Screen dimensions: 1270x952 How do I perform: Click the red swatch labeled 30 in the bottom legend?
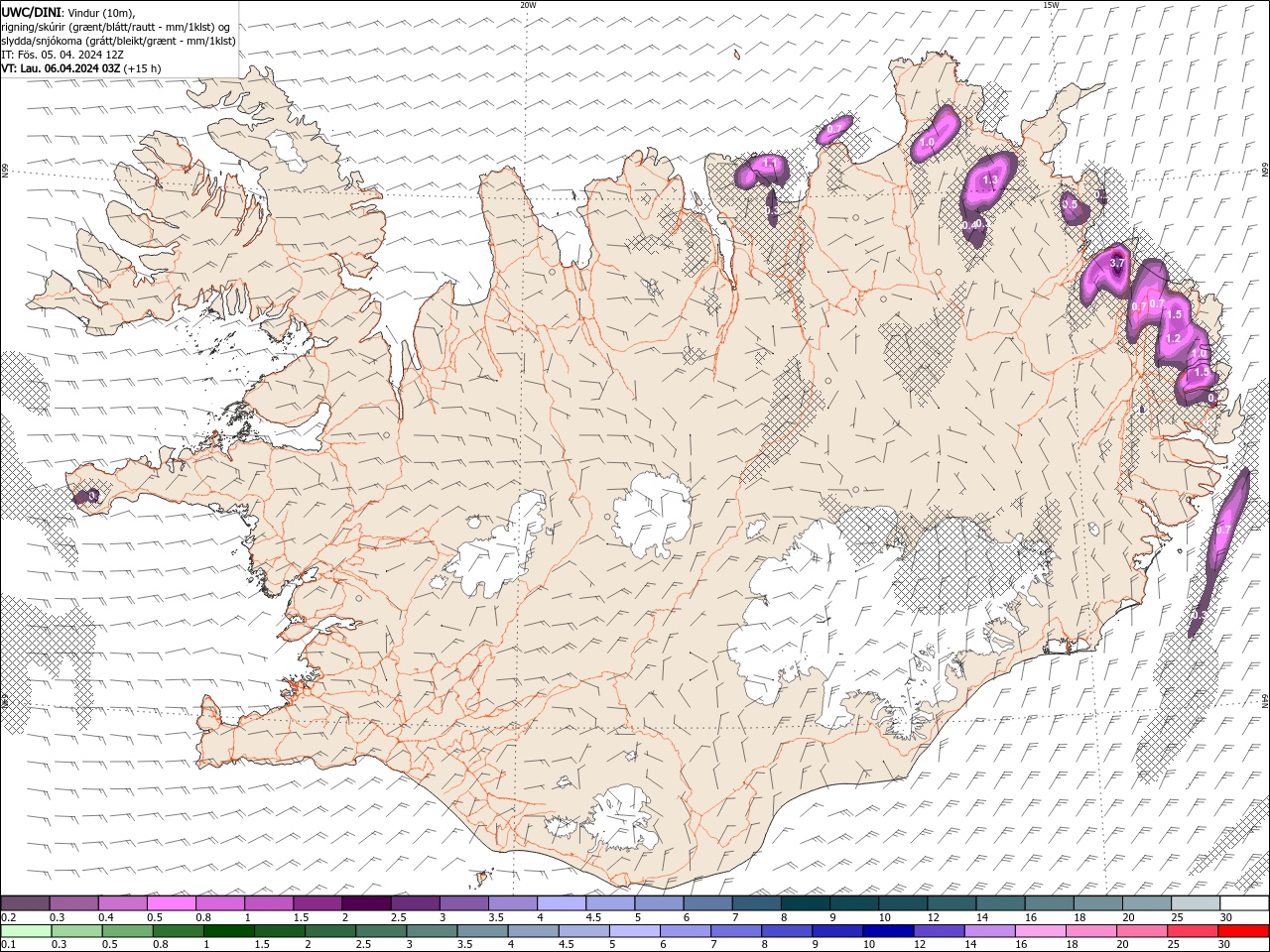1243,931
